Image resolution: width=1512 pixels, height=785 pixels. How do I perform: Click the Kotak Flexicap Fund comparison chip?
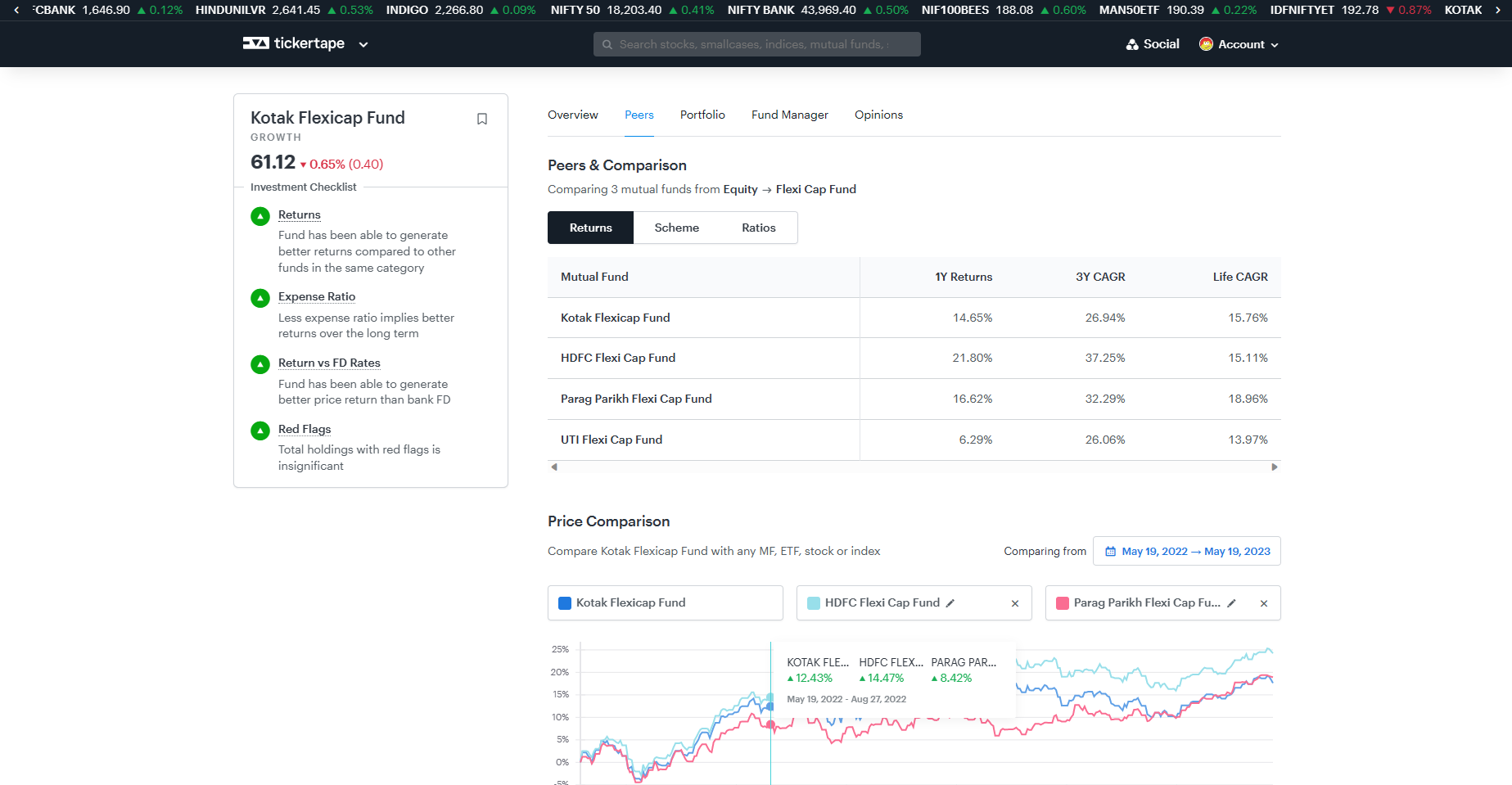[x=666, y=603]
